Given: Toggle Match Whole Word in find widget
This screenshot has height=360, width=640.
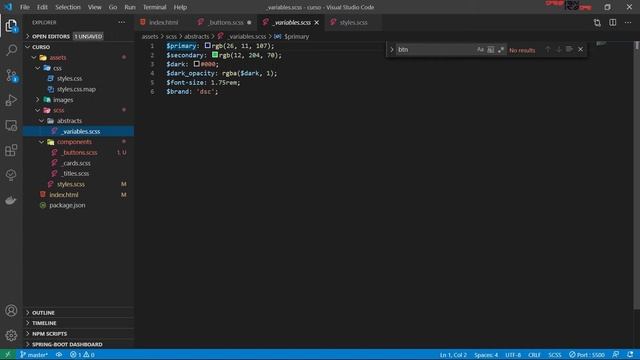Looking at the screenshot, I should (491, 50).
